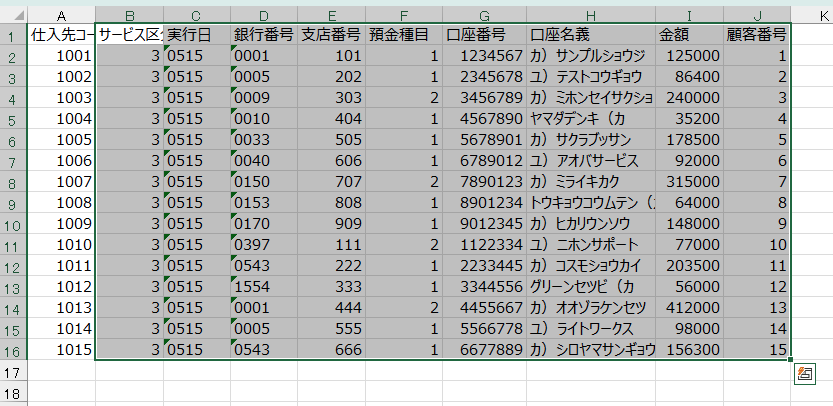Click the 金額 header cell
This screenshot has height=406, width=833.
coord(689,35)
